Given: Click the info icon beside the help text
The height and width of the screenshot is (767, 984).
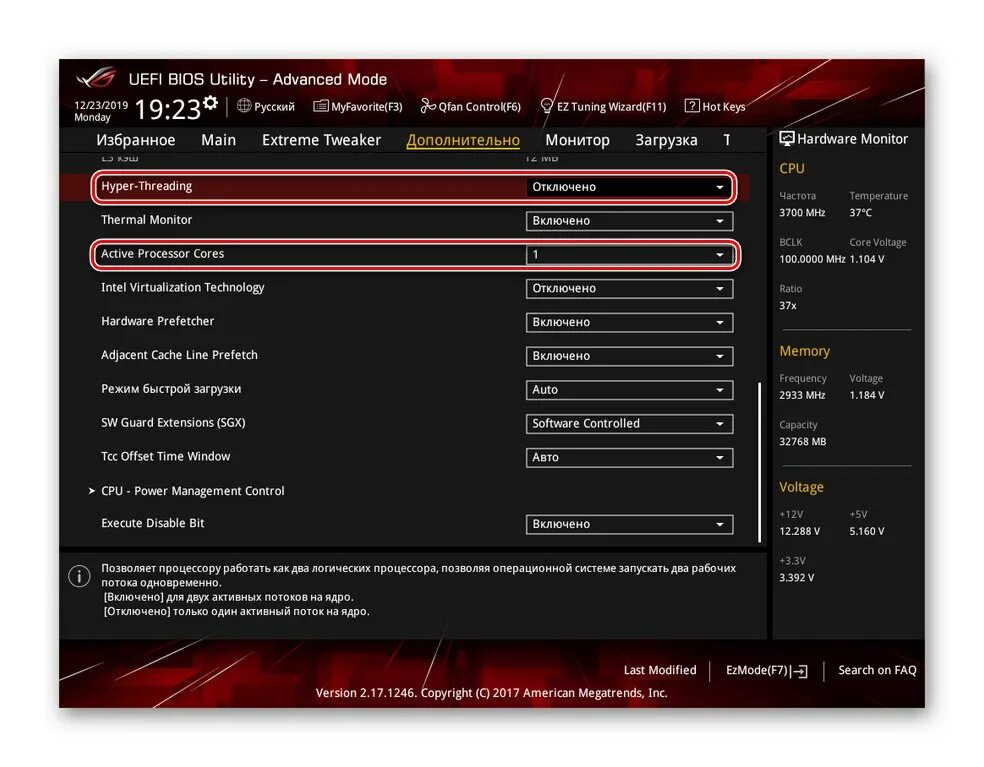Looking at the screenshot, I should 79,576.
